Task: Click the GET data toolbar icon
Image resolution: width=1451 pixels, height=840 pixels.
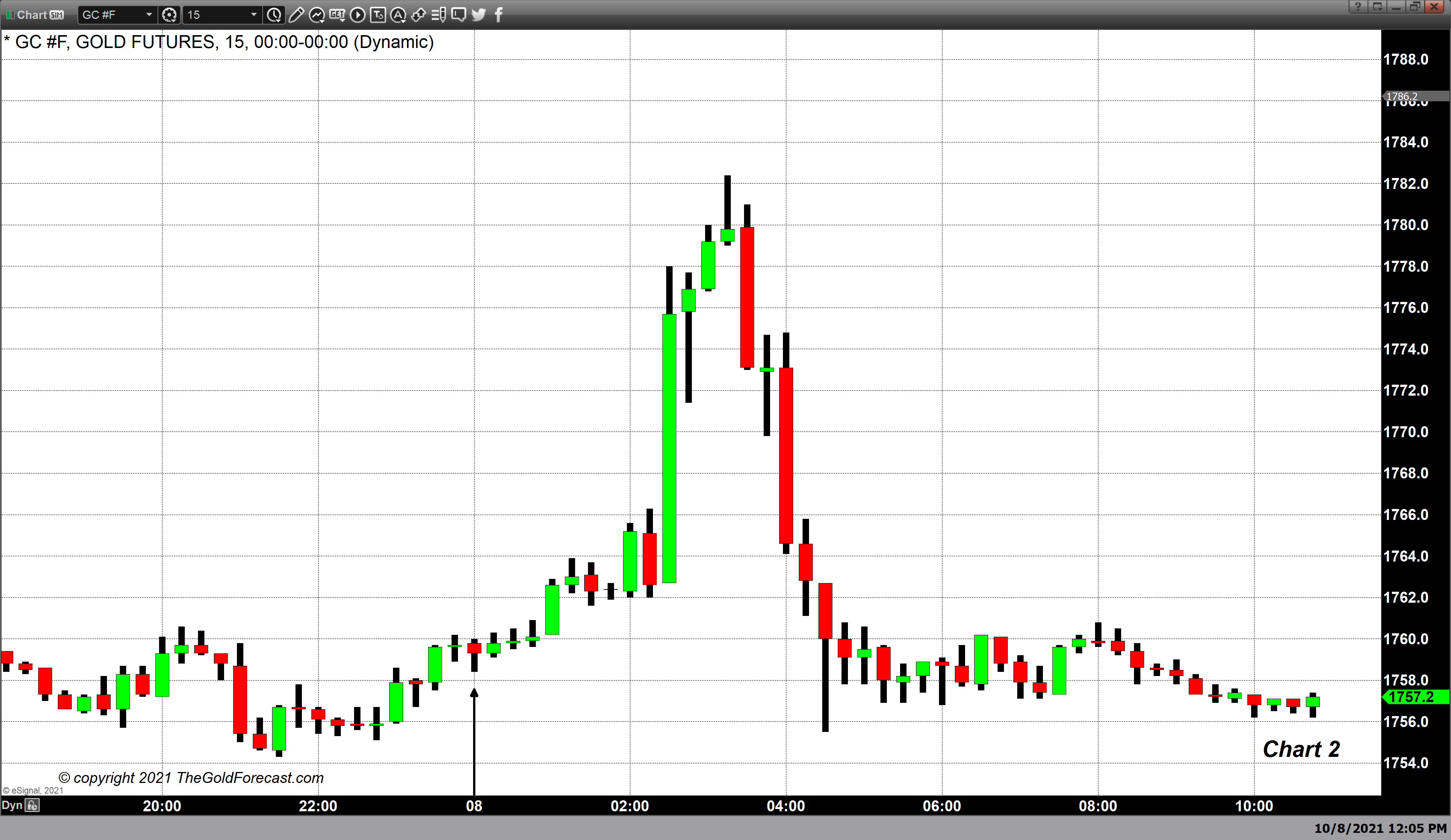Action: point(337,15)
